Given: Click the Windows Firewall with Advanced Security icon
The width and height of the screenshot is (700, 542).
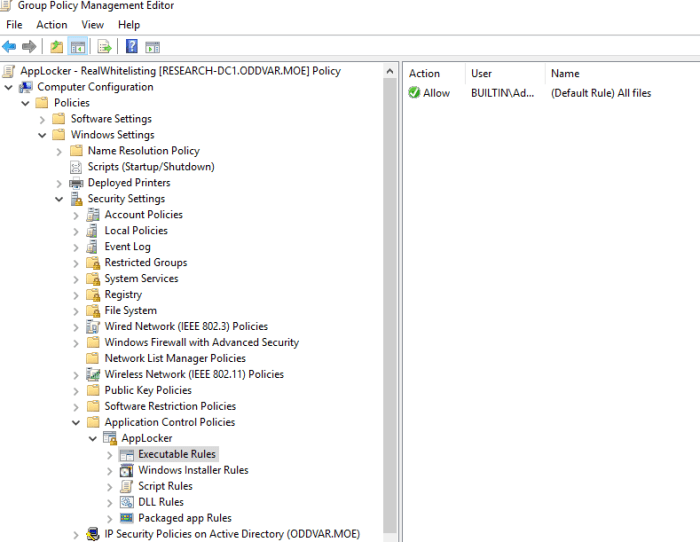Looking at the screenshot, I should click(x=93, y=342).
